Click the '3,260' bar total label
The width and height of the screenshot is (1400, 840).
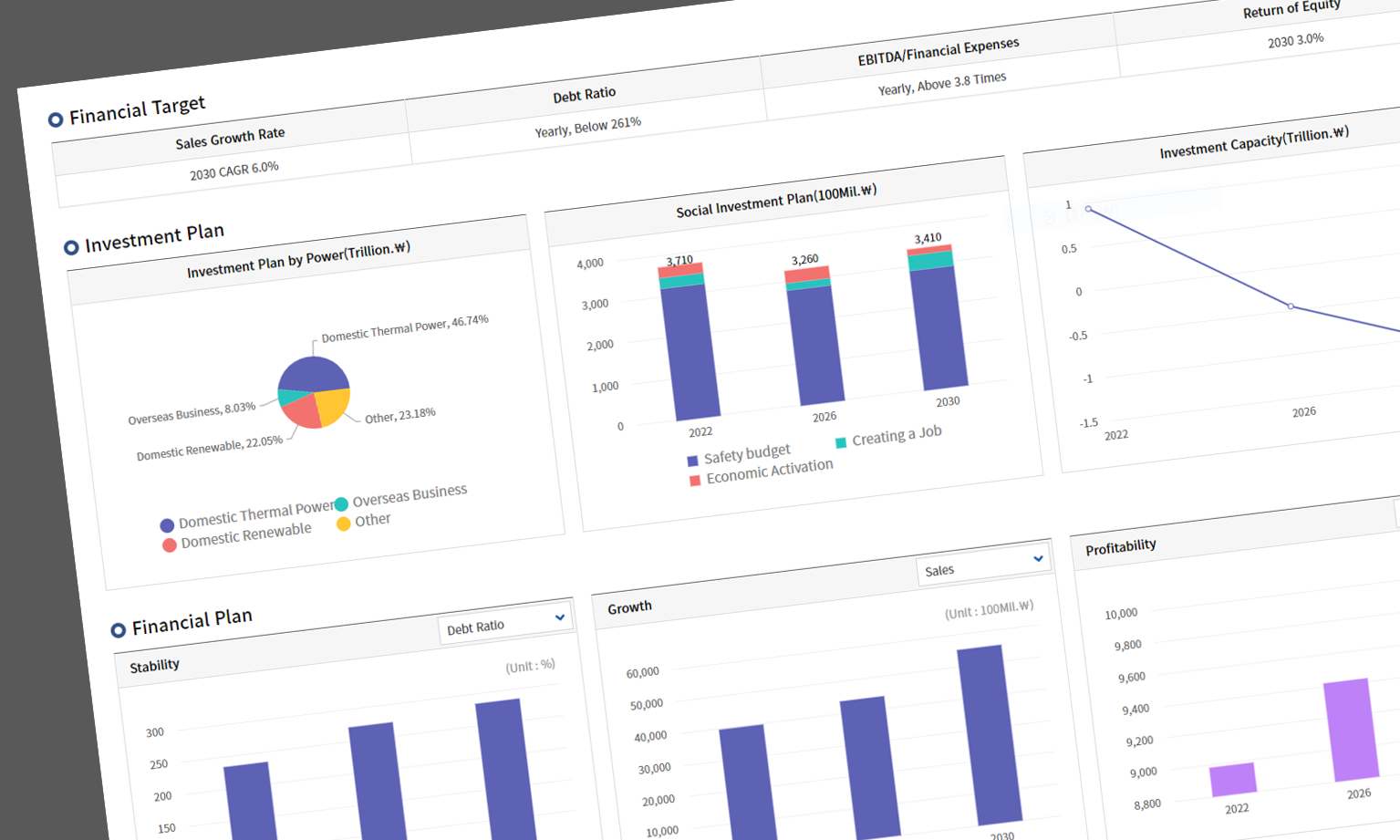point(805,260)
